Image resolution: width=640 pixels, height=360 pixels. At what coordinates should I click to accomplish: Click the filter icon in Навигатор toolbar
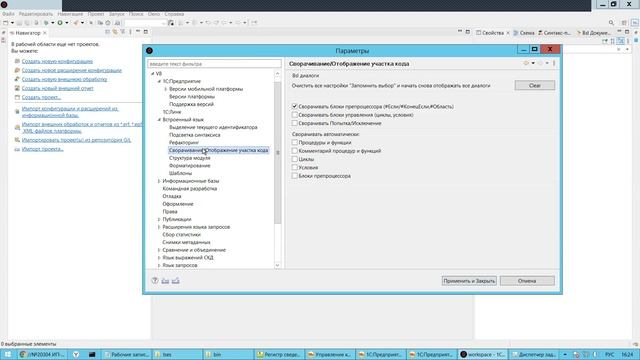pos(122,32)
